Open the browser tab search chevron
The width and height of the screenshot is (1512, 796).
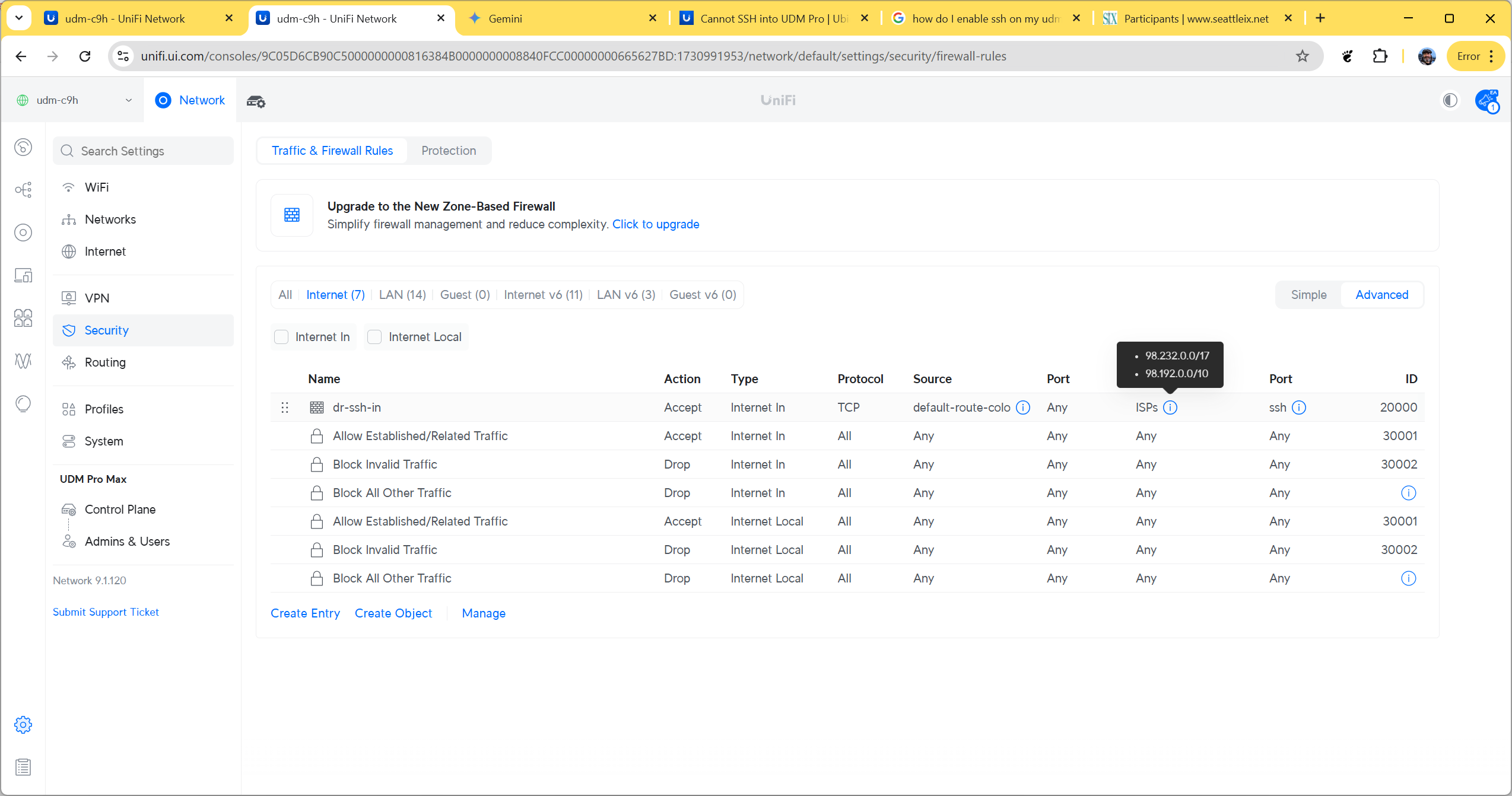click(x=19, y=18)
